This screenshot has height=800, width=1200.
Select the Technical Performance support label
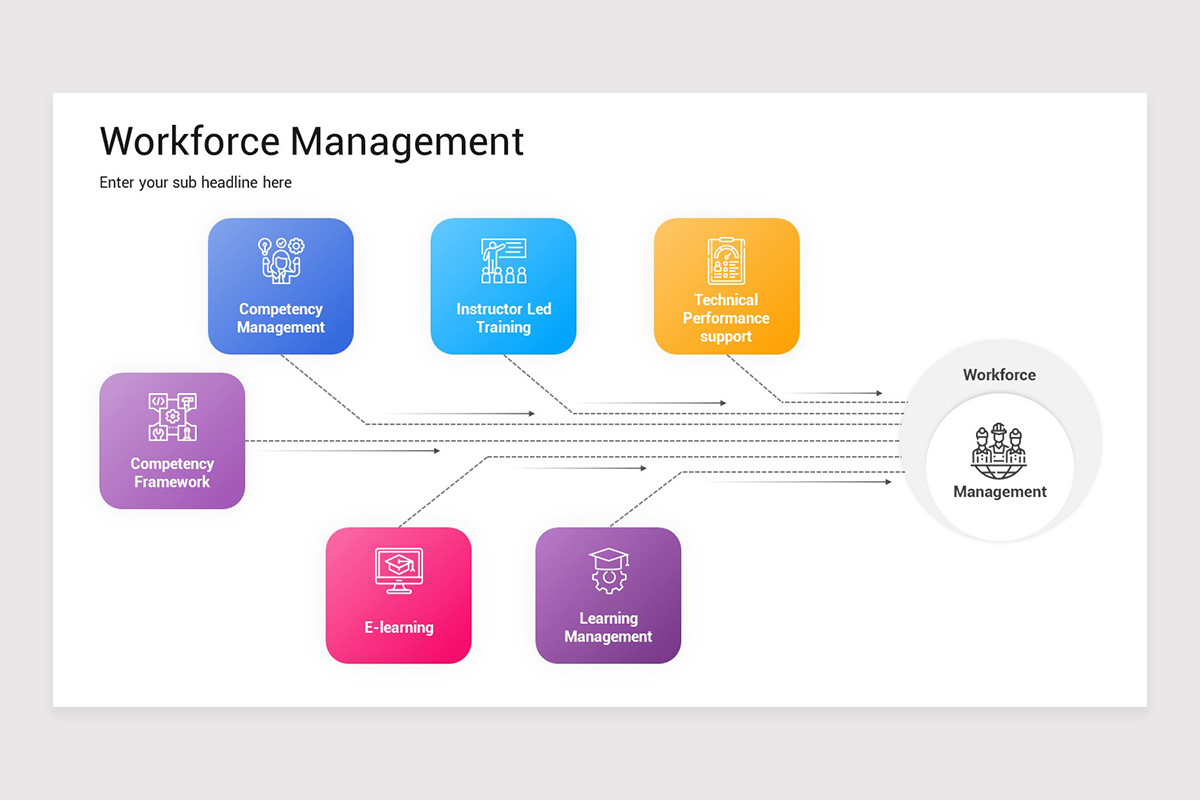[x=726, y=317]
